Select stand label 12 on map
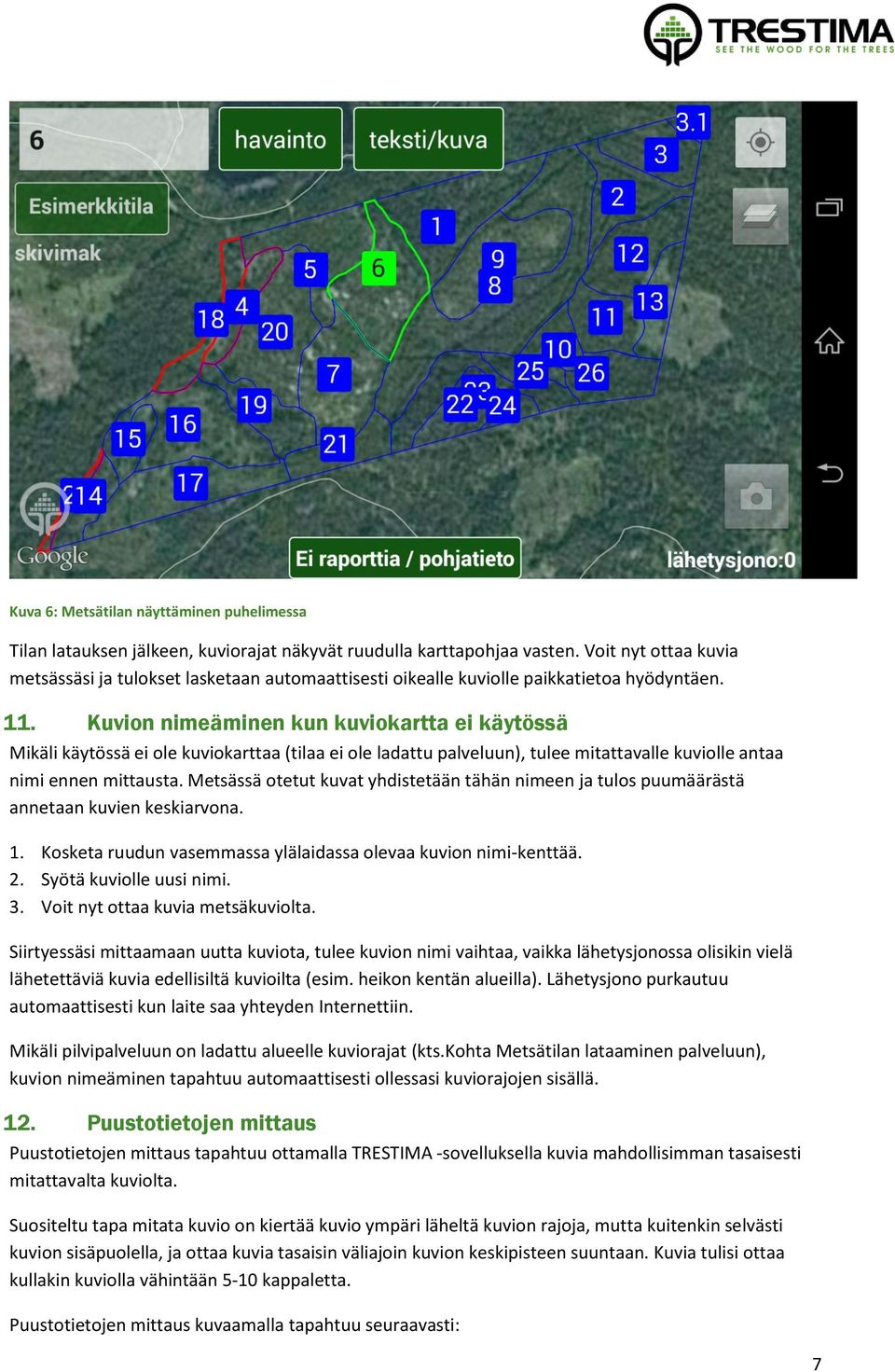895x1372 pixels. pyautogui.click(x=630, y=253)
